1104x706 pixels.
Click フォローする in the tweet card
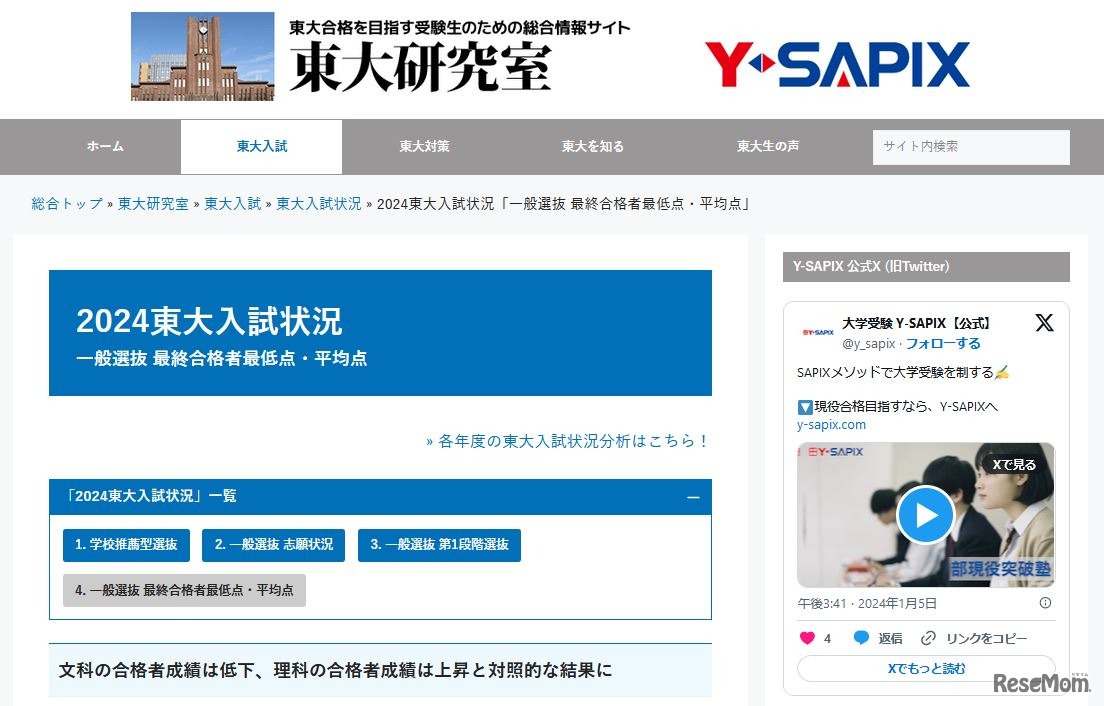(943, 343)
